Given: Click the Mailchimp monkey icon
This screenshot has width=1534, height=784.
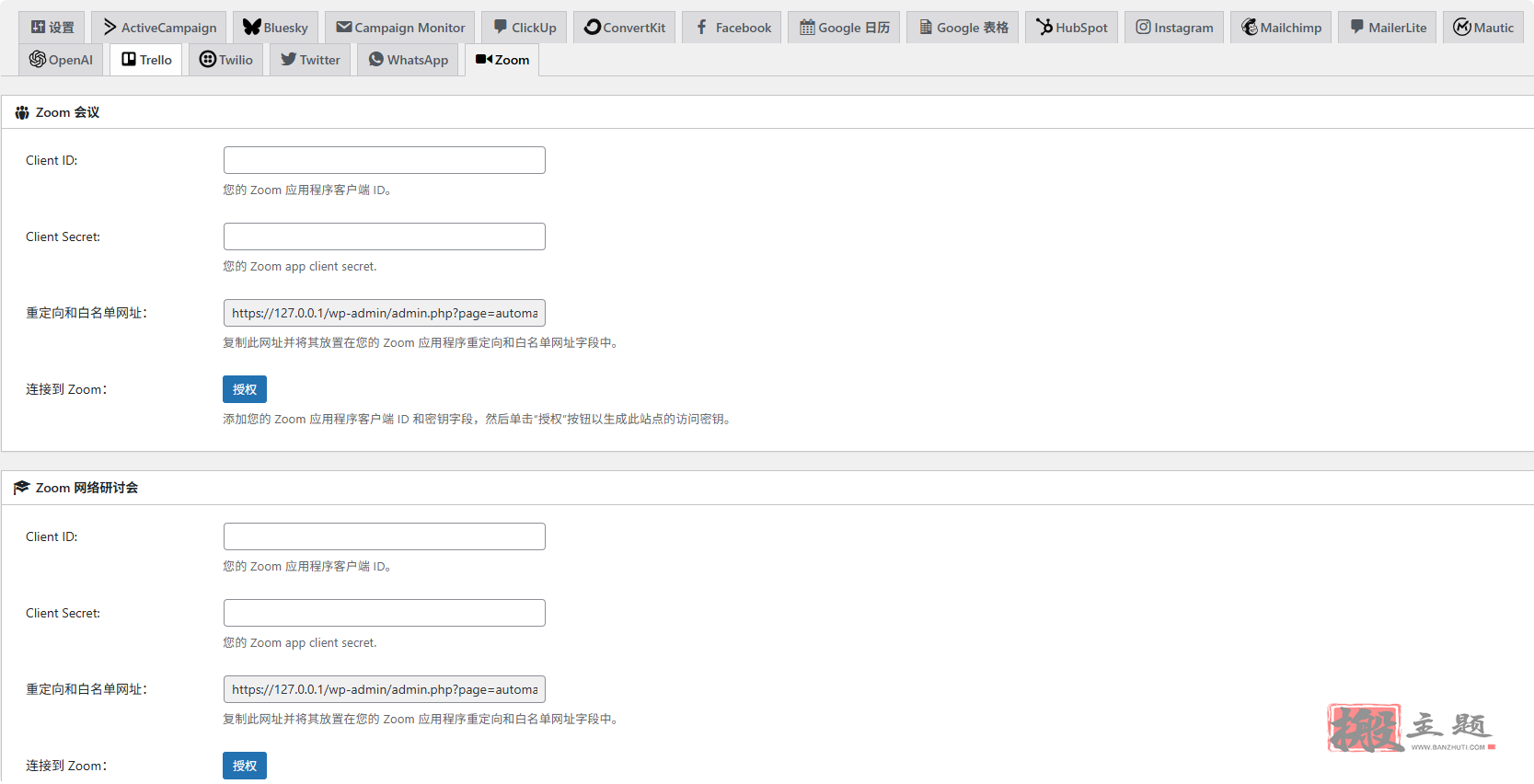Looking at the screenshot, I should click(1250, 28).
